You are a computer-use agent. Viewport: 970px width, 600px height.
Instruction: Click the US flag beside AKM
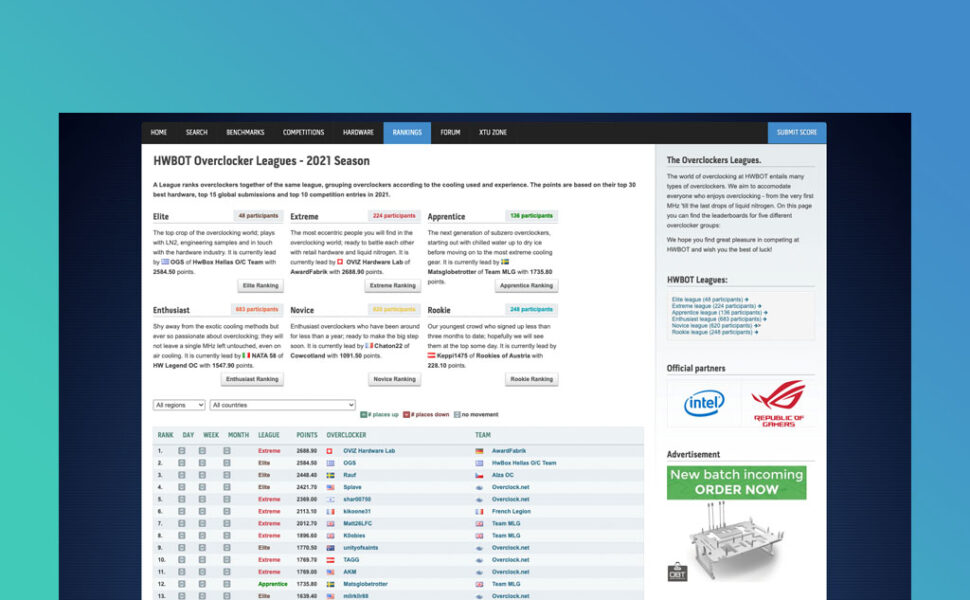click(330, 572)
